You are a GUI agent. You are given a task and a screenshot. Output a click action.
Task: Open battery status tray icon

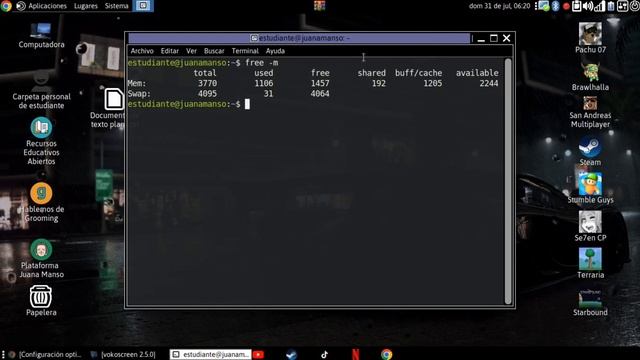click(x=611, y=6)
